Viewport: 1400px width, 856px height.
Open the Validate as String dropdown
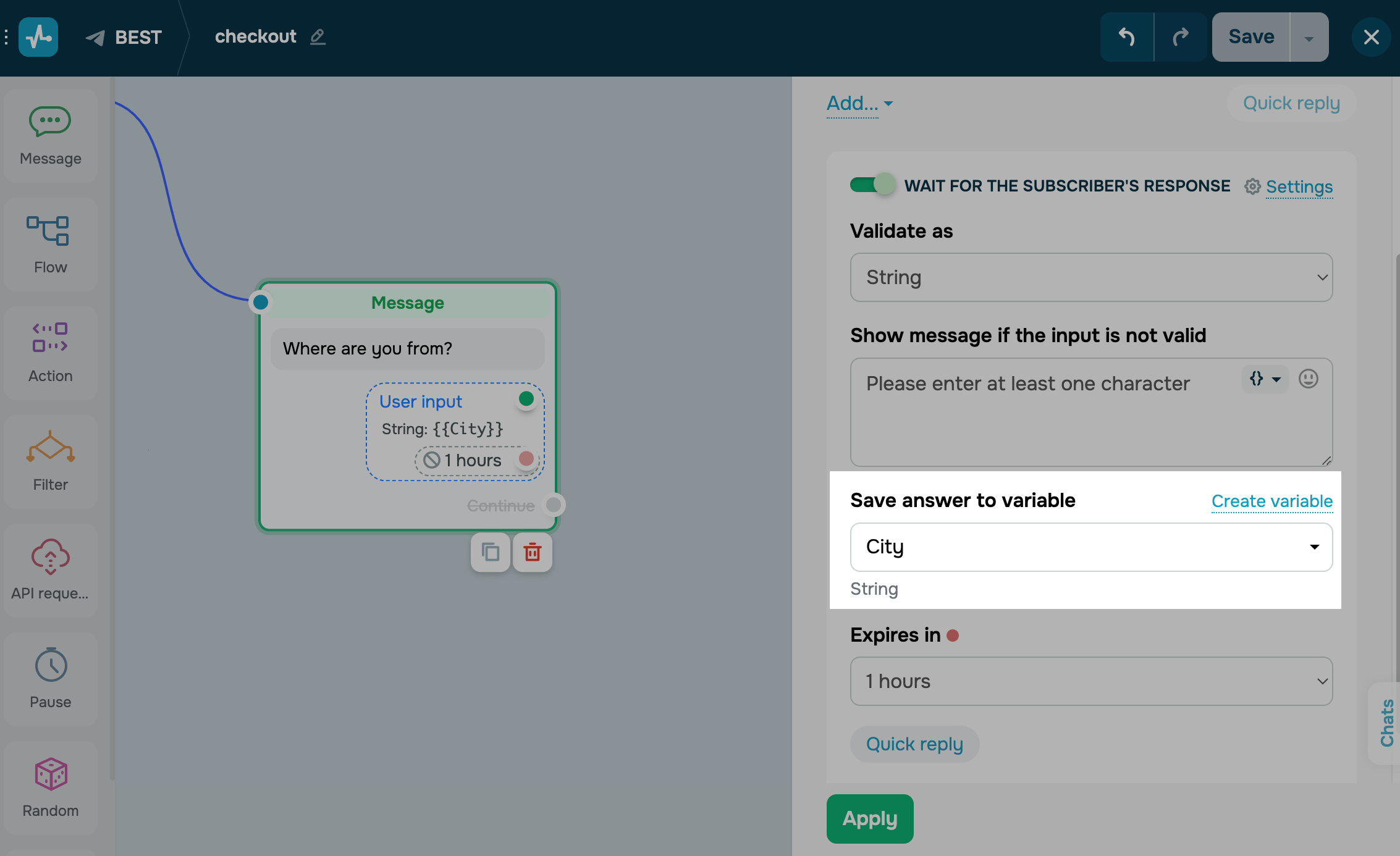point(1091,277)
